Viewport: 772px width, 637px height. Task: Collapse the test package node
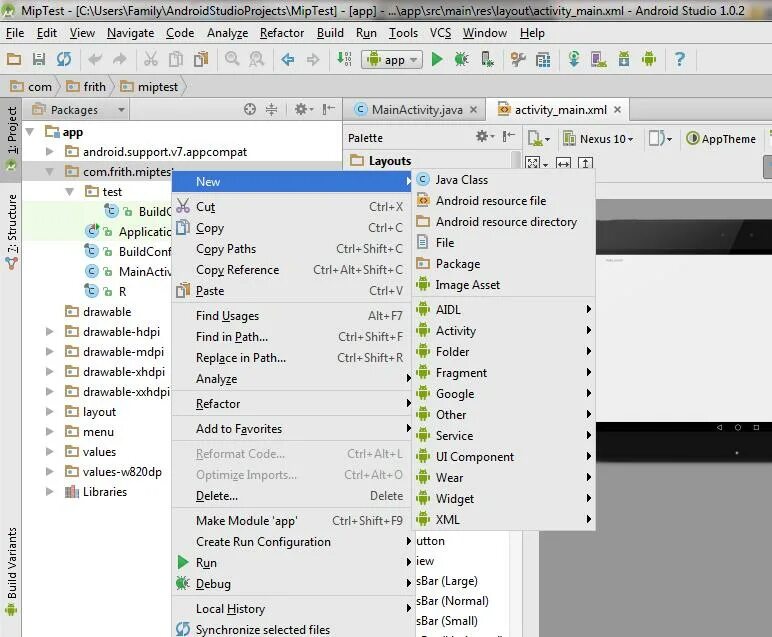coord(70,191)
